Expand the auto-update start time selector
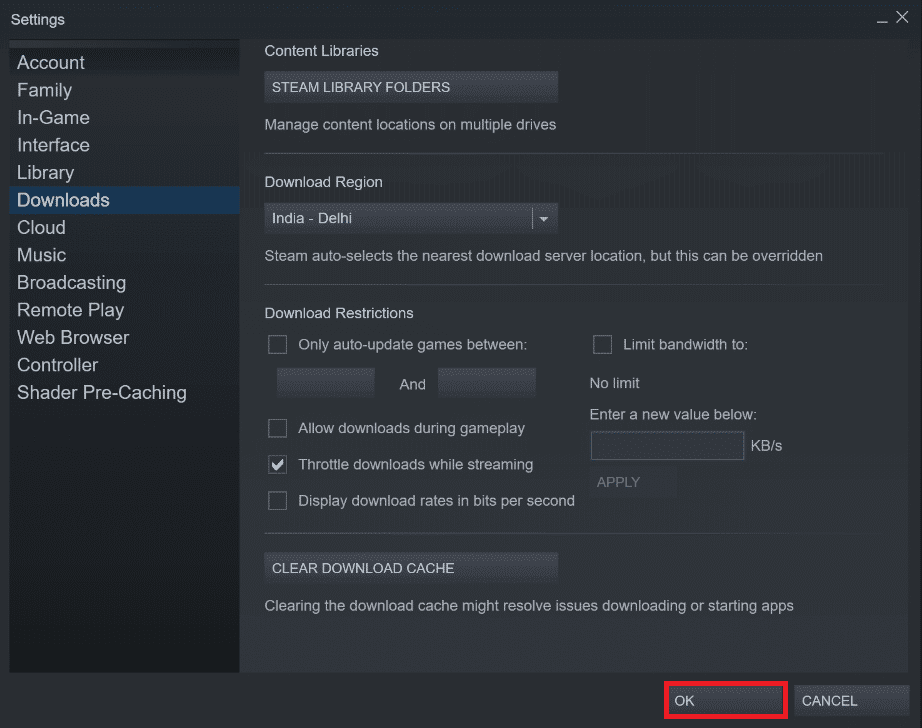Screen dimensions: 922x728 click(325, 382)
